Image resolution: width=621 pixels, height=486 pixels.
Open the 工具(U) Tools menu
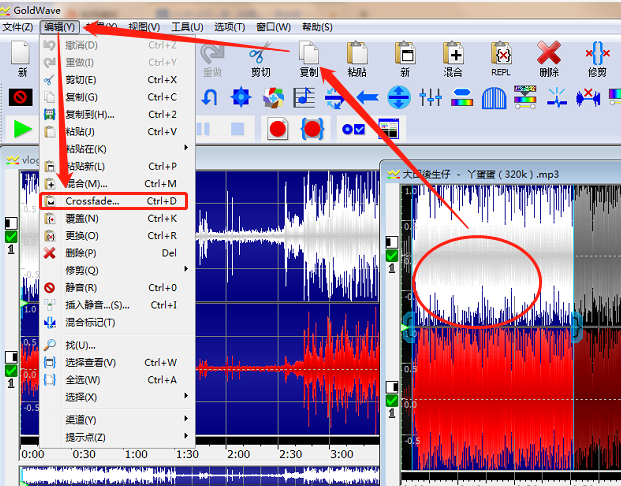(x=187, y=26)
